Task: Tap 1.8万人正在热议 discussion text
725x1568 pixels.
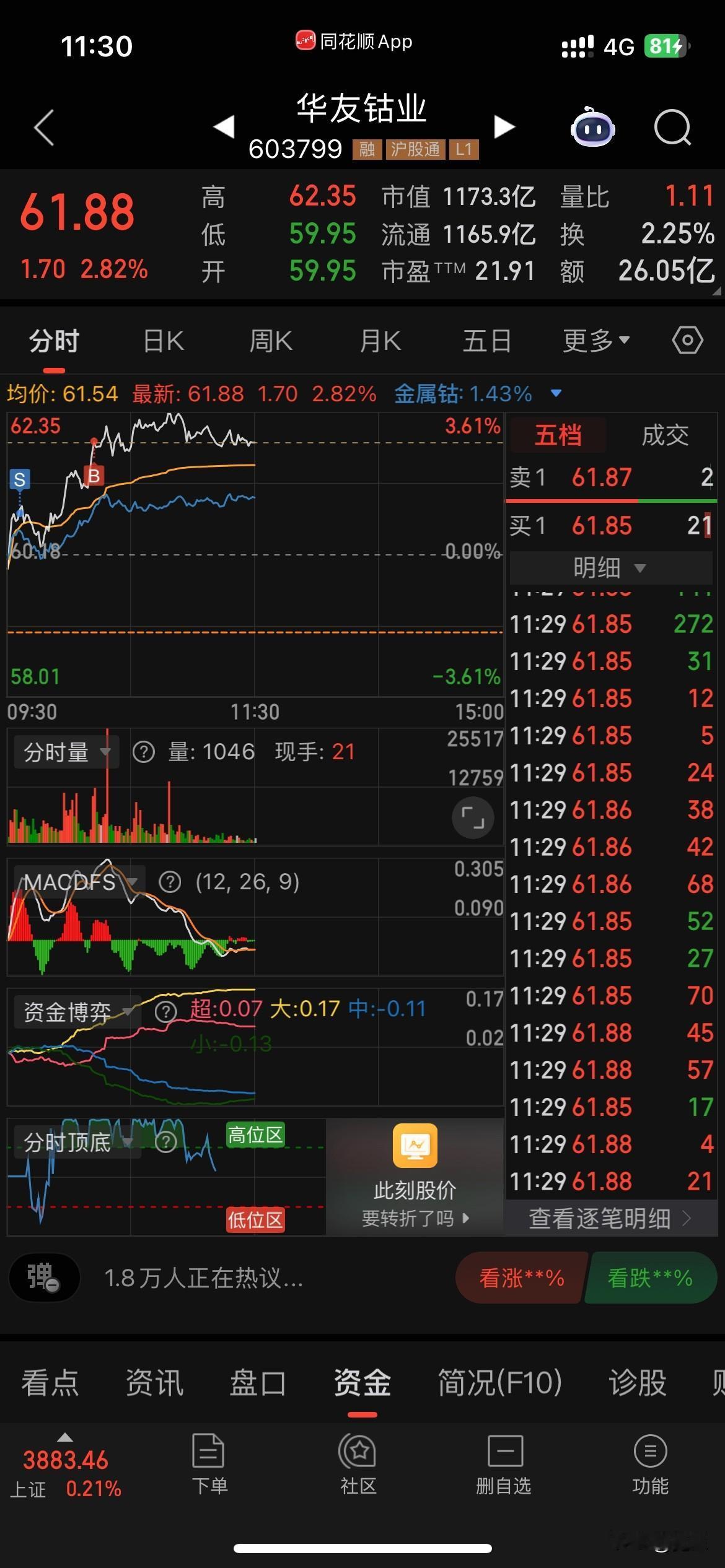Action: click(203, 1278)
